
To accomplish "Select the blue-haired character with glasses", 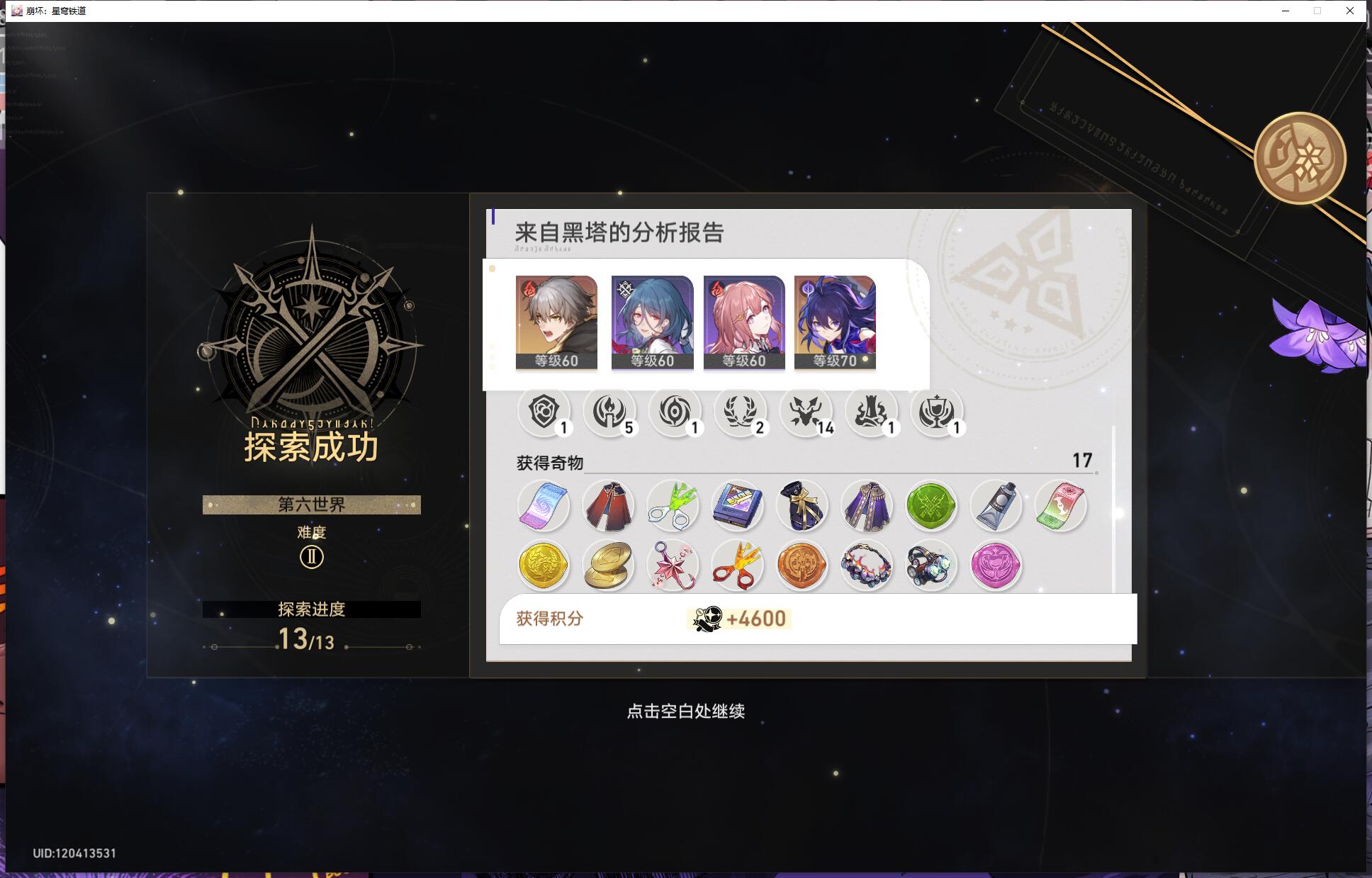I will (652, 322).
